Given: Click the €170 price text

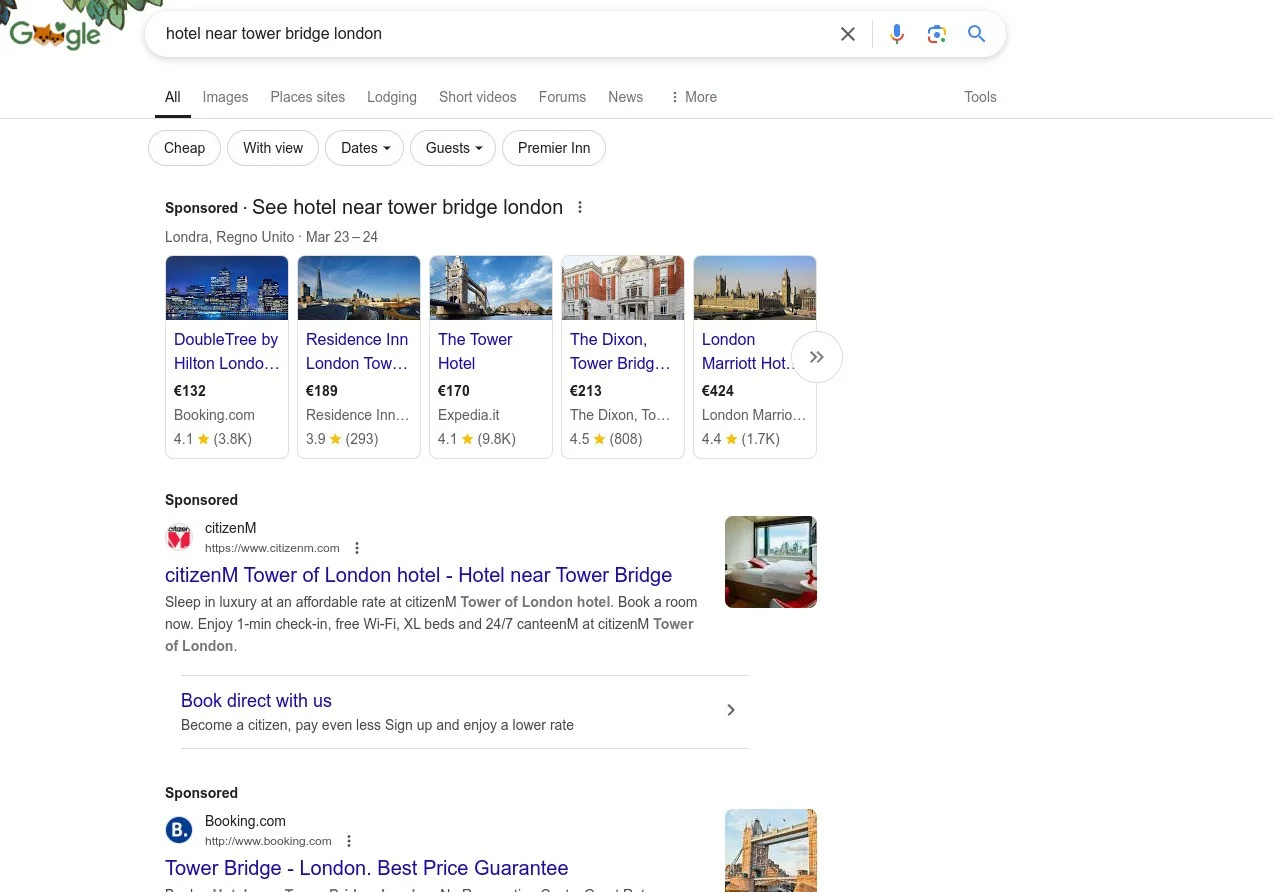Looking at the screenshot, I should [x=454, y=391].
